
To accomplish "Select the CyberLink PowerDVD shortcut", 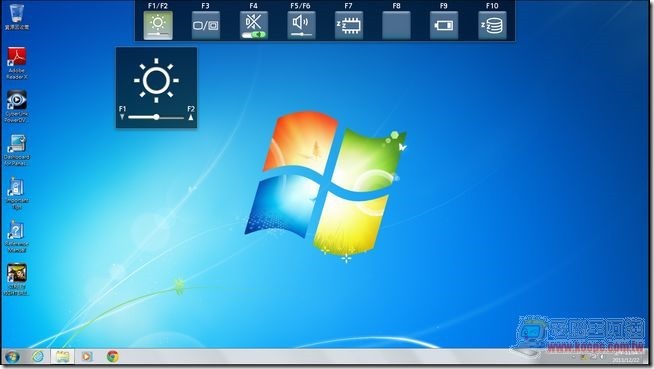I will pyautogui.click(x=16, y=106).
